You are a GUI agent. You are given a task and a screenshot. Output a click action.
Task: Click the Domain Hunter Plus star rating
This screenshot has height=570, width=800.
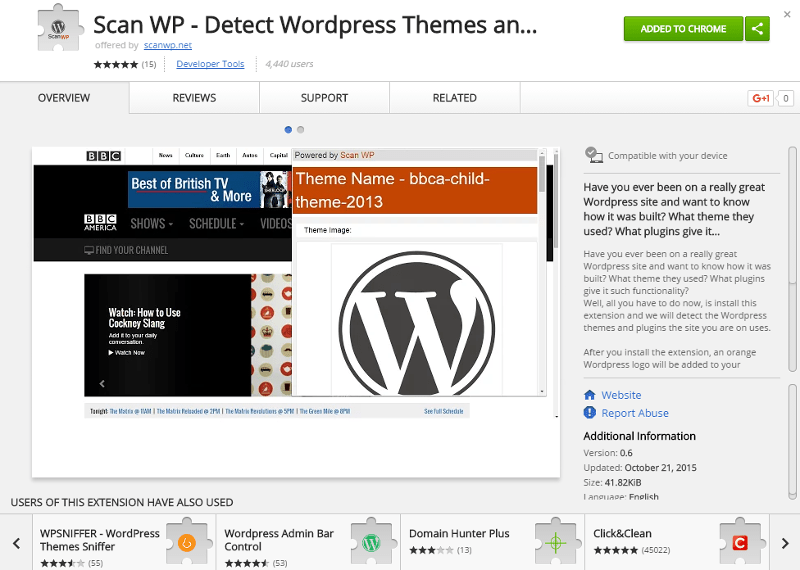[x=431, y=550]
